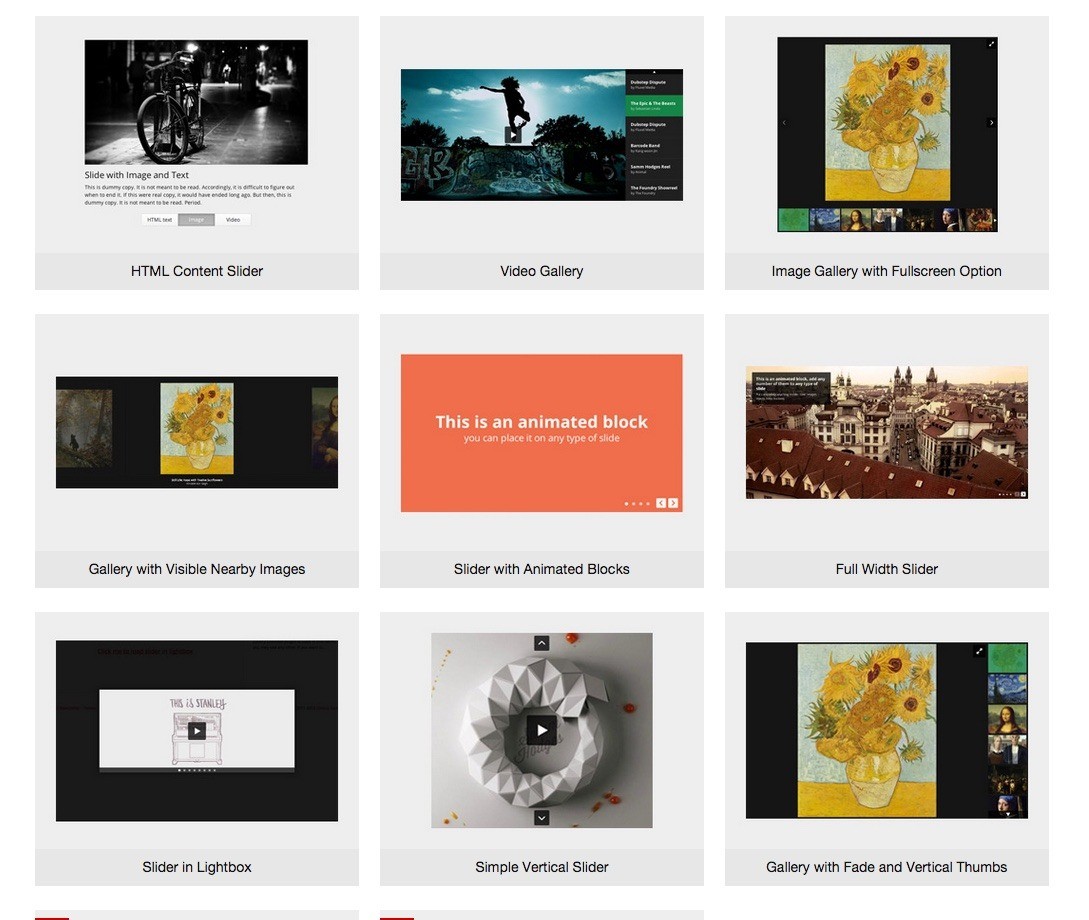This screenshot has width=1089, height=920.
Task: Open the Slider in Lightbox title
Action: (197, 867)
